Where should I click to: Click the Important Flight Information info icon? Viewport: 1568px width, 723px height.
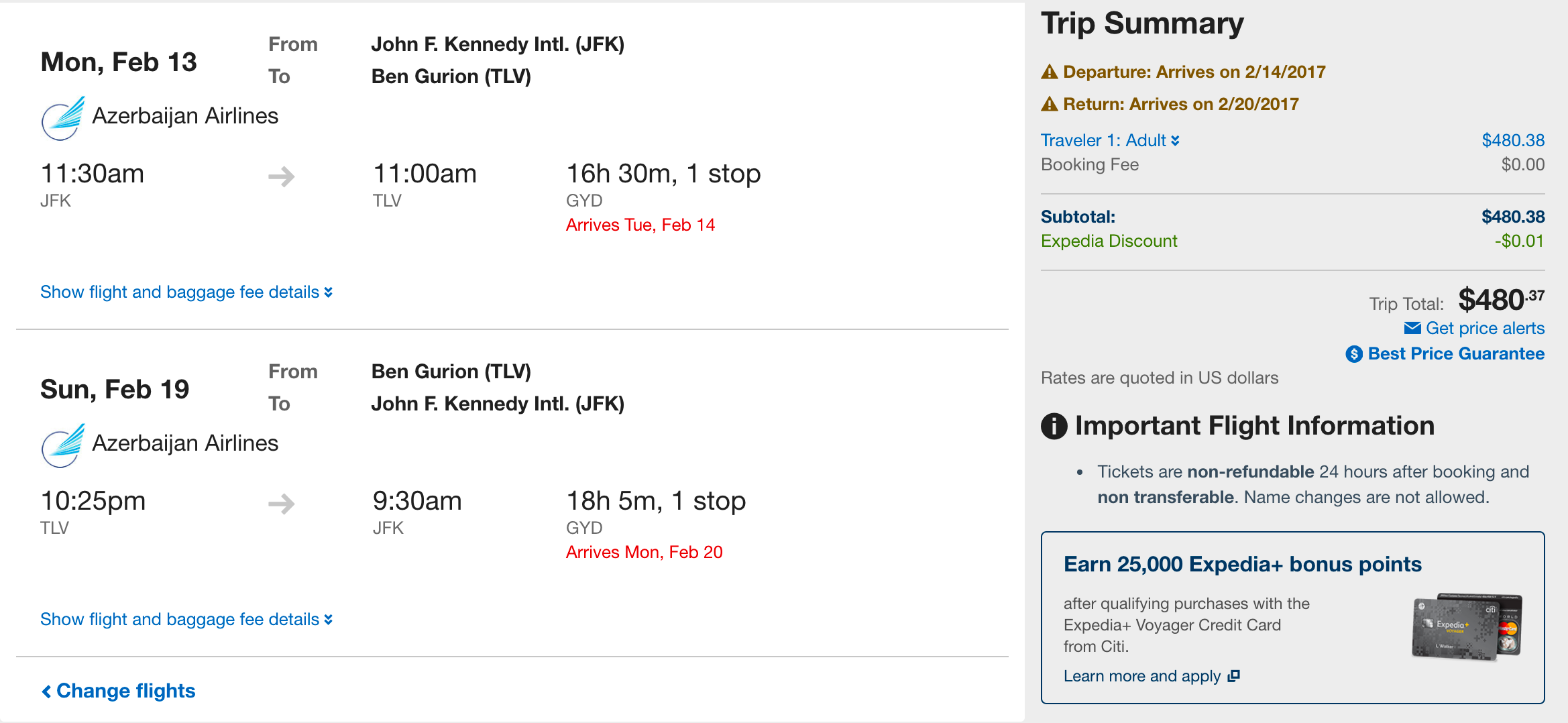pyautogui.click(x=1054, y=426)
